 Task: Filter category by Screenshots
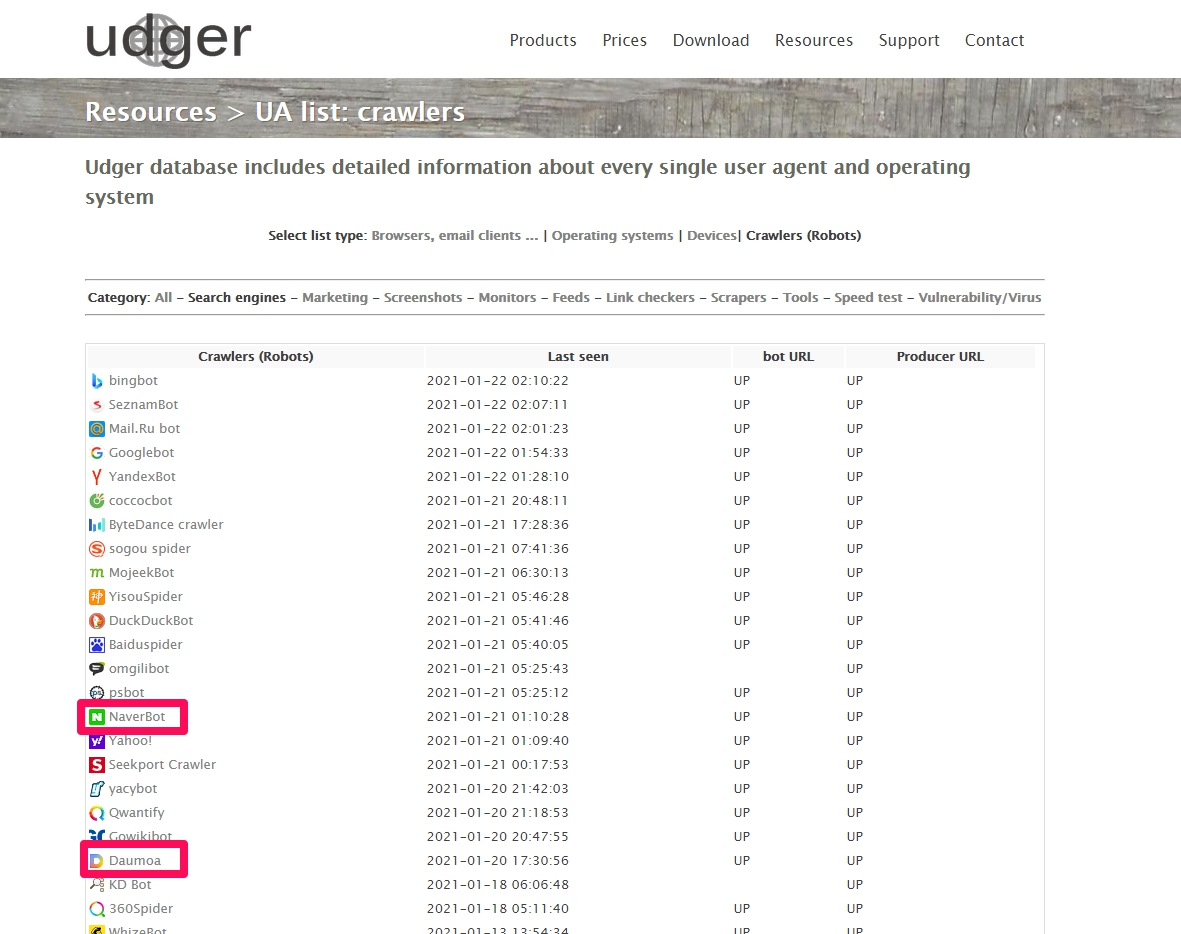point(423,298)
